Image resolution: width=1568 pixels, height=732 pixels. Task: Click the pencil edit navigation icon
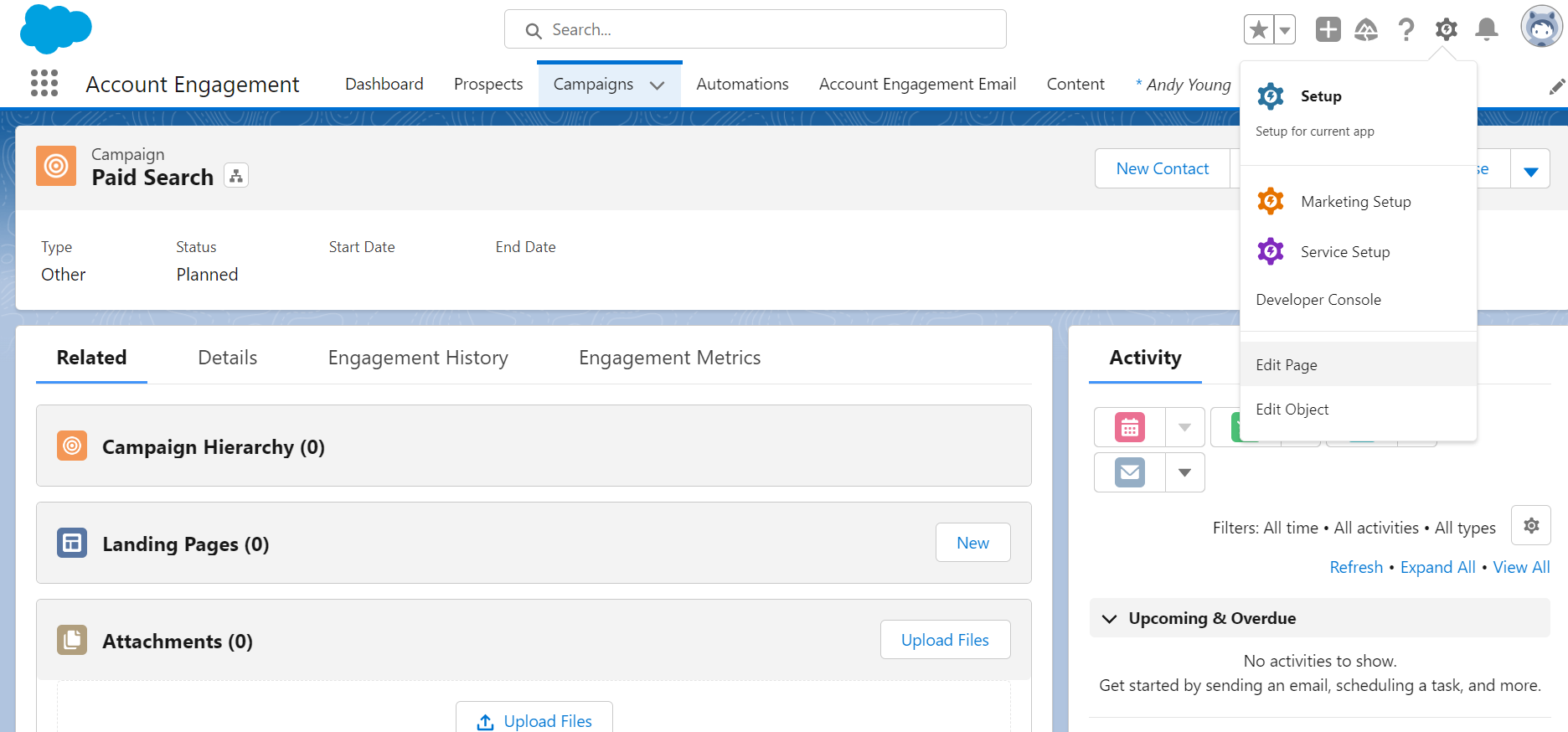1556,87
